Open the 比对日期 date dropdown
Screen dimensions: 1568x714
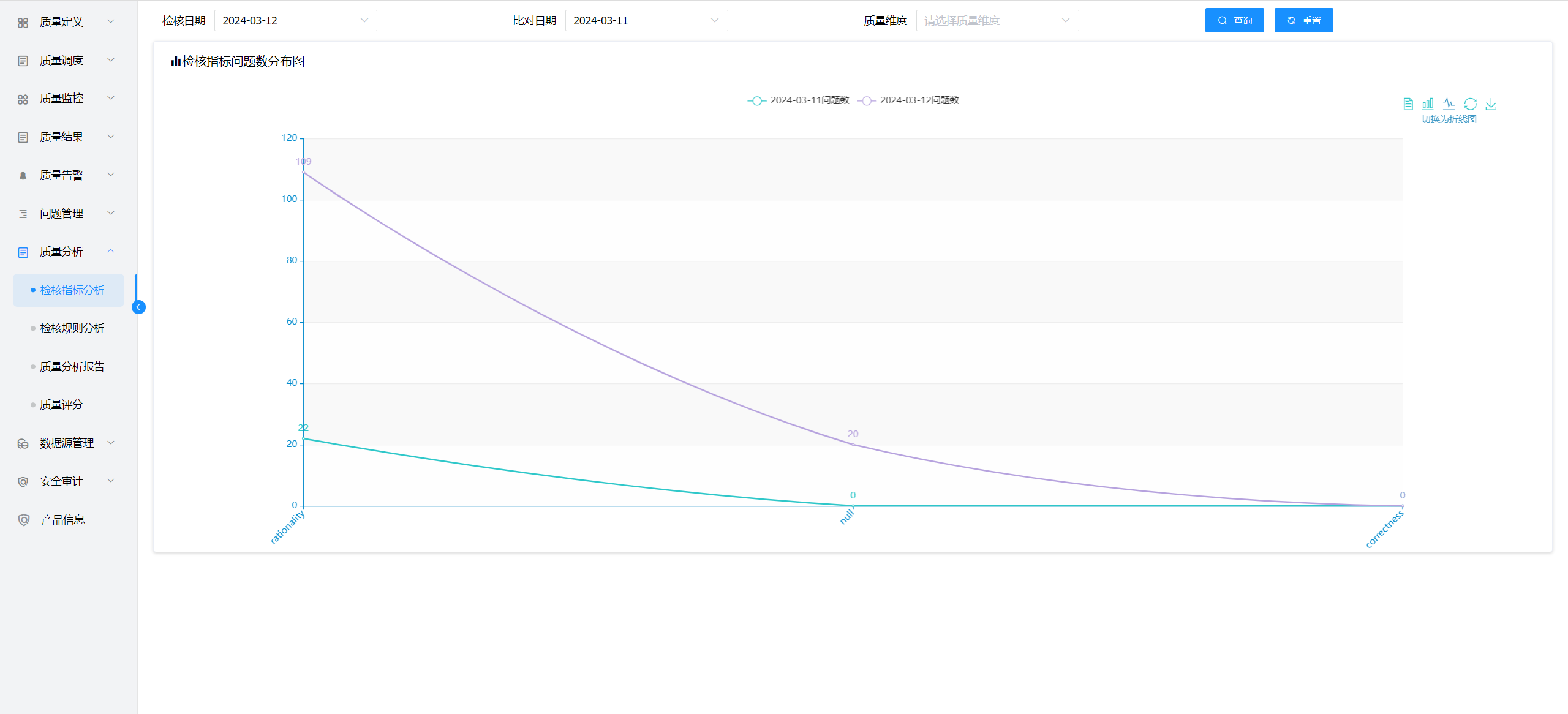pyautogui.click(x=646, y=20)
